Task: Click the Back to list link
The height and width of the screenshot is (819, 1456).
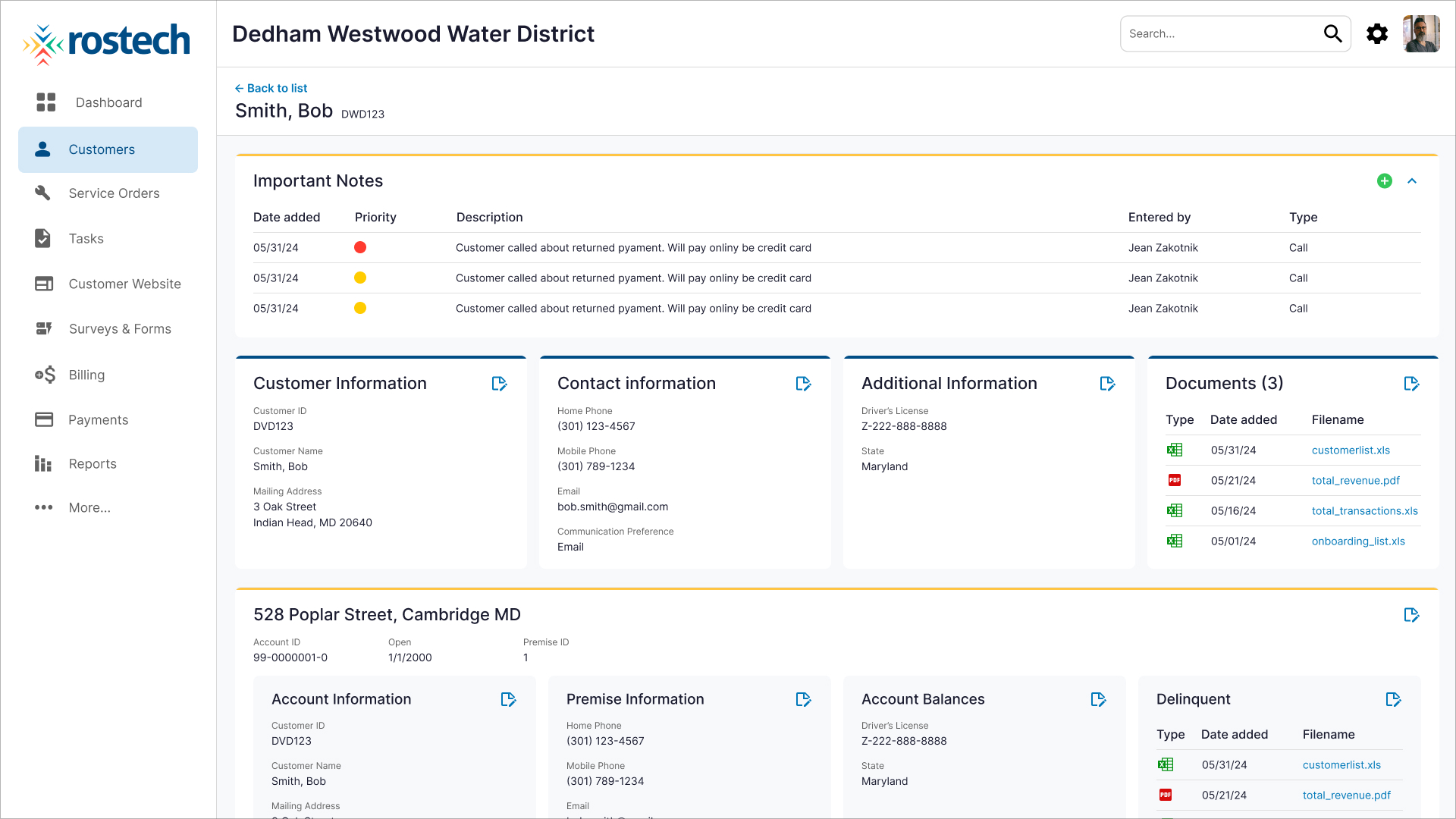Action: point(271,88)
